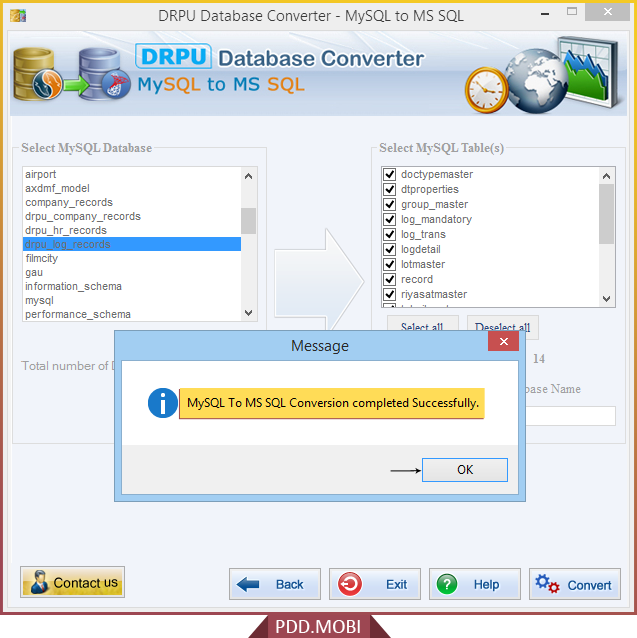Viewport: 637px width, 638px height.
Task: Uncheck the log_trans table checkbox
Action: (390, 234)
